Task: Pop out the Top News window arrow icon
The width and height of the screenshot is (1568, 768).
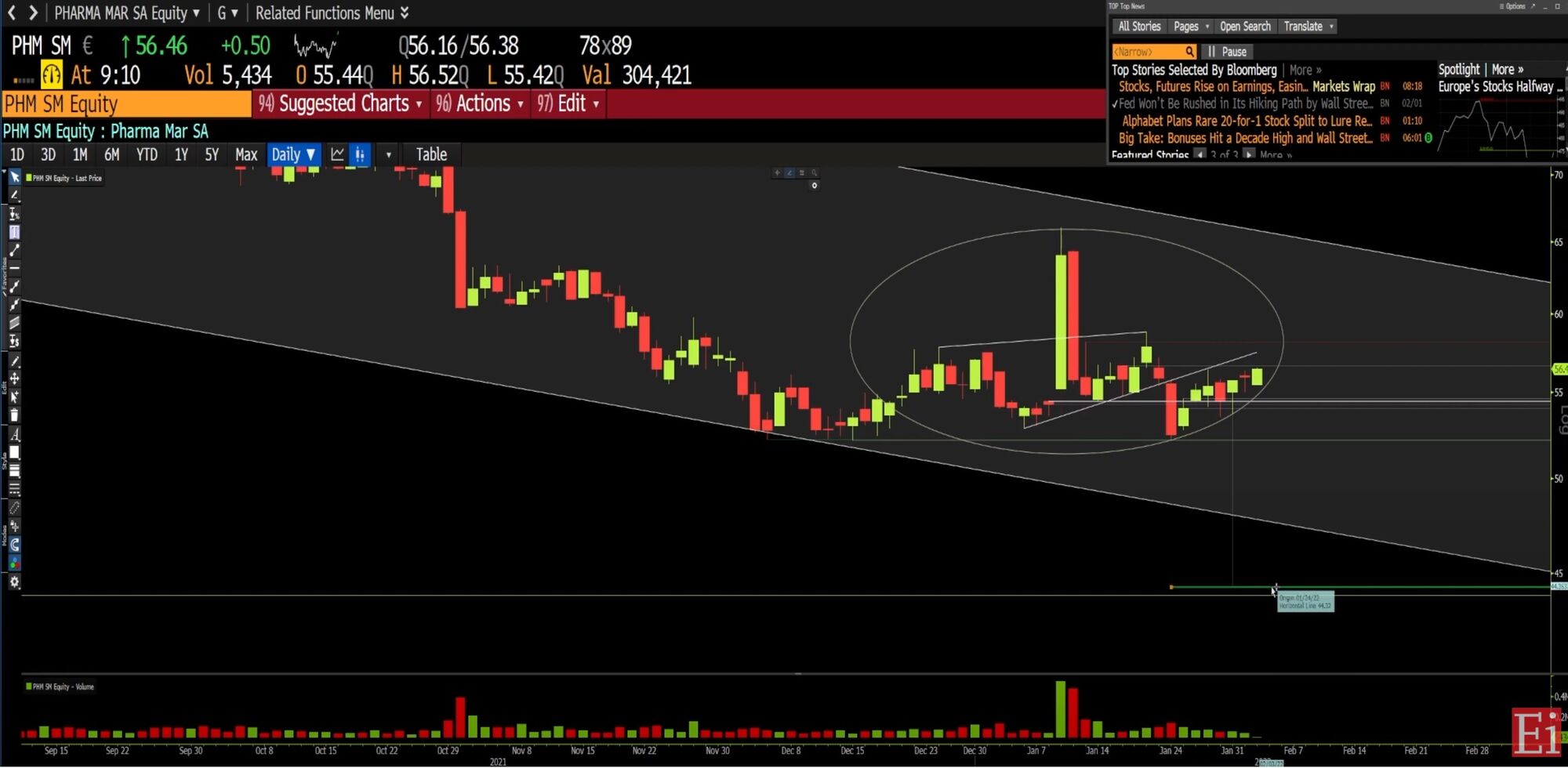Action: 1533,6
